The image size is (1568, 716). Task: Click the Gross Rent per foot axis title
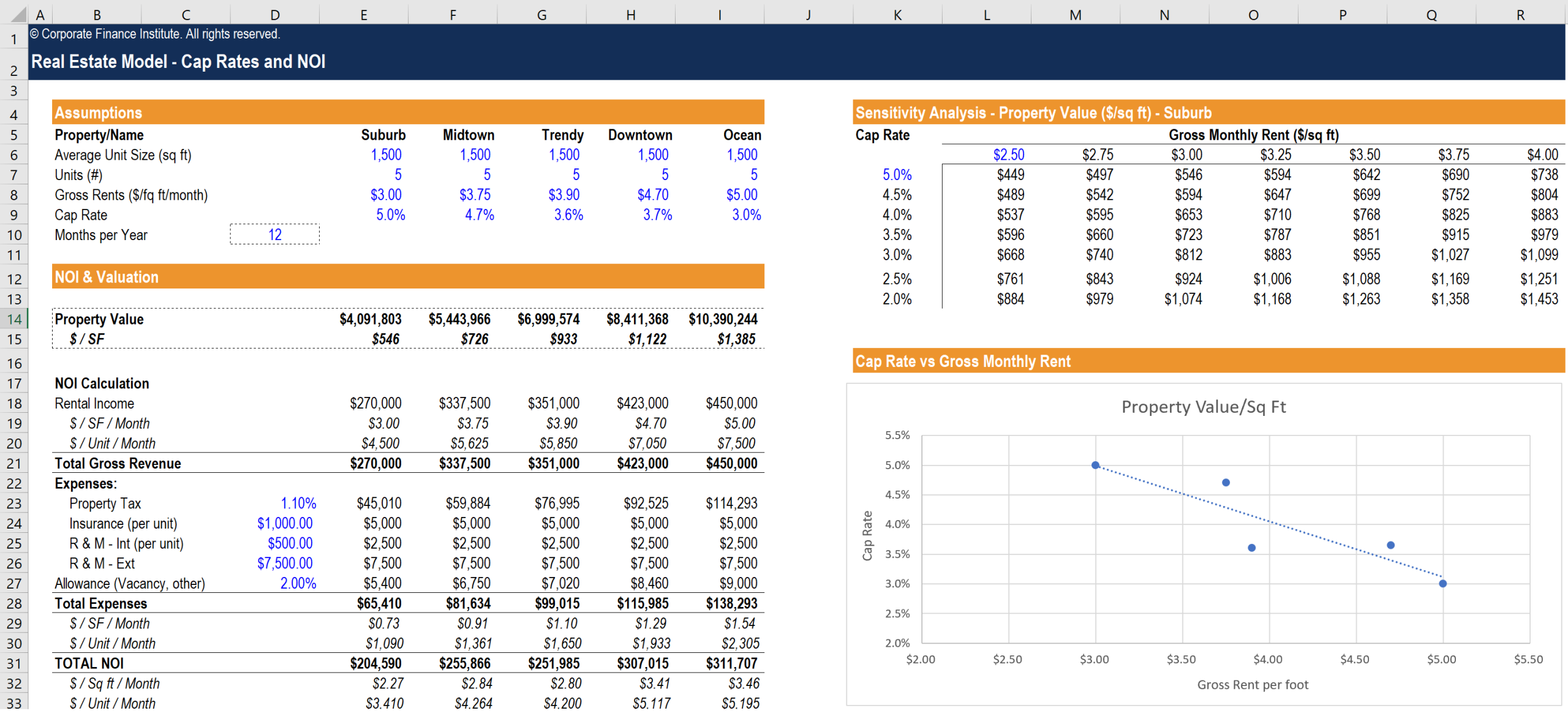tap(1252, 685)
